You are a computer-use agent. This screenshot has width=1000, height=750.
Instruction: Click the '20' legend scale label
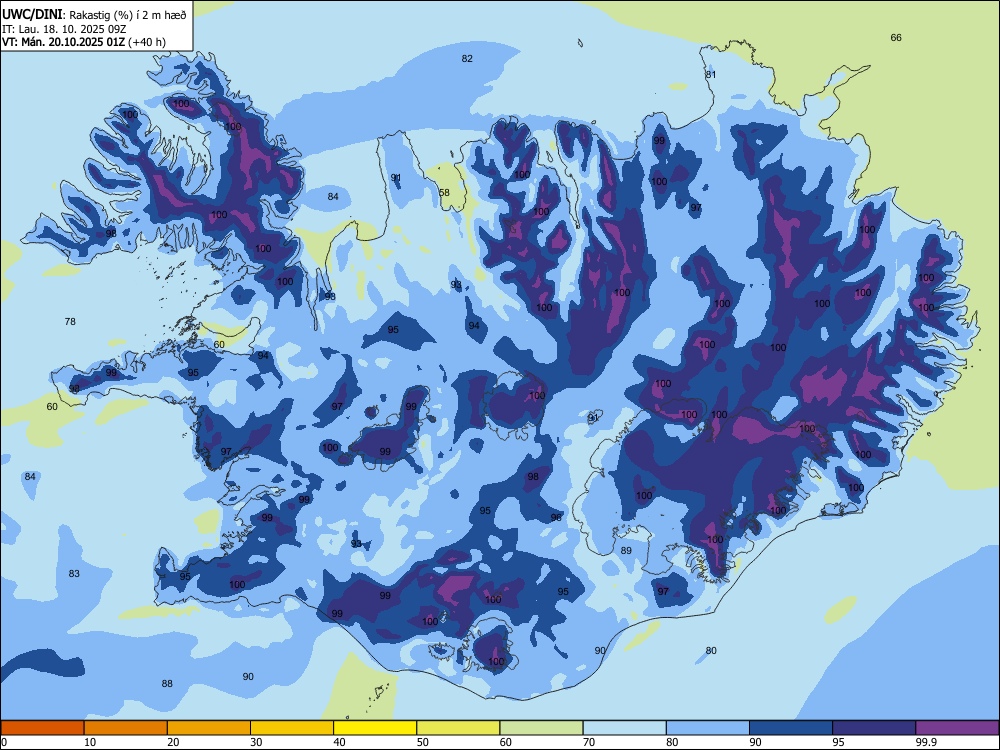173,742
